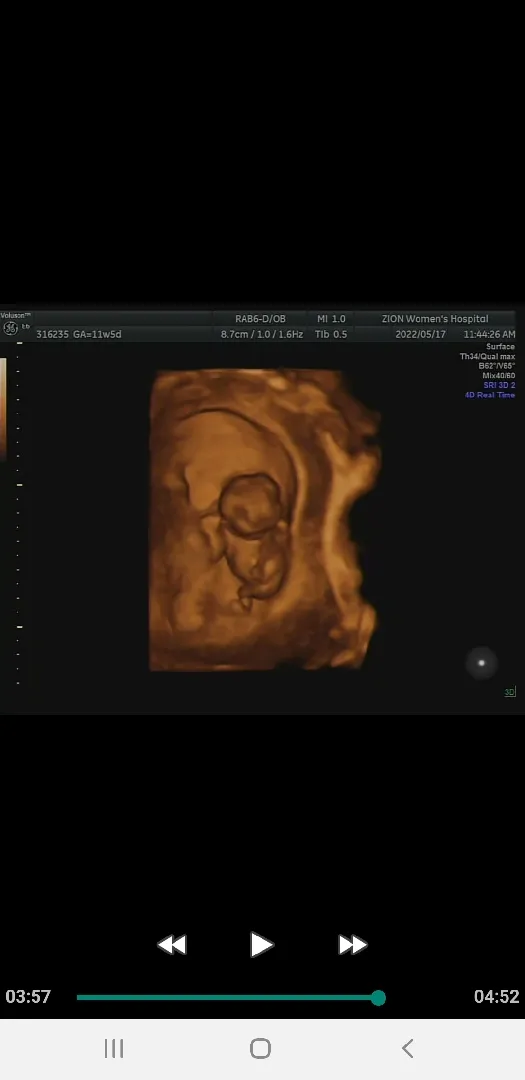
Task: Rewind the video with the double-left arrows
Action: pos(172,944)
